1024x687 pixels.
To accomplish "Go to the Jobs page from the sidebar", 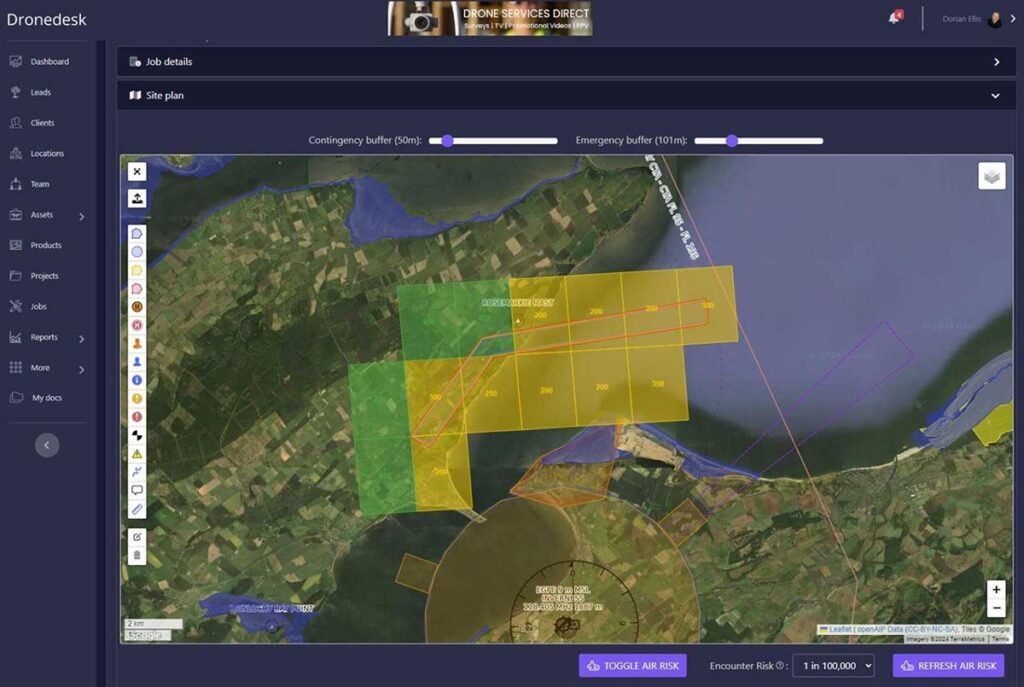I will pos(38,306).
